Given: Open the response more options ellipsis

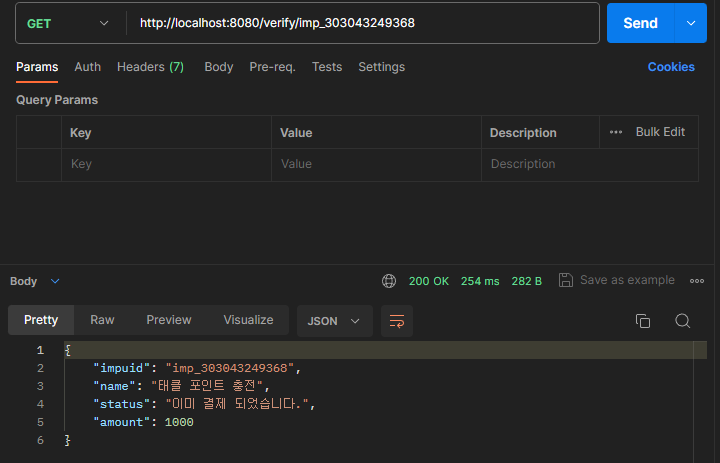Looking at the screenshot, I should (x=697, y=281).
